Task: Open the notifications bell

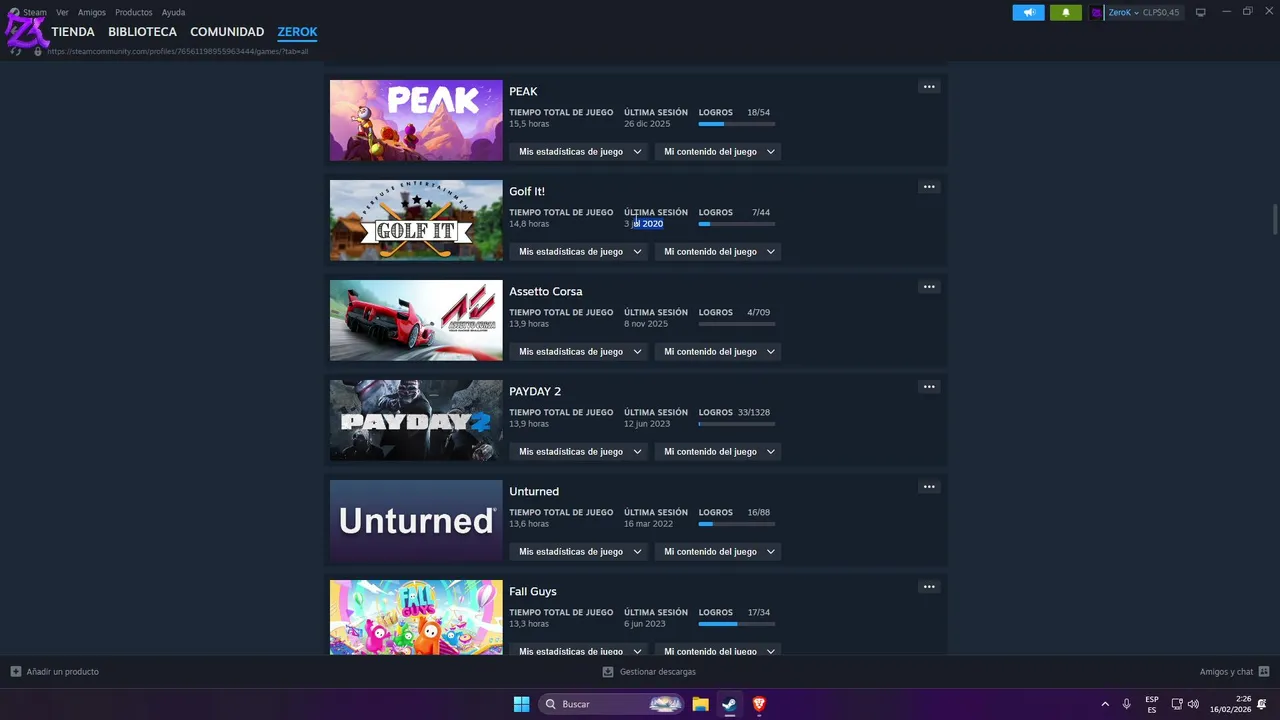Action: point(1065,13)
